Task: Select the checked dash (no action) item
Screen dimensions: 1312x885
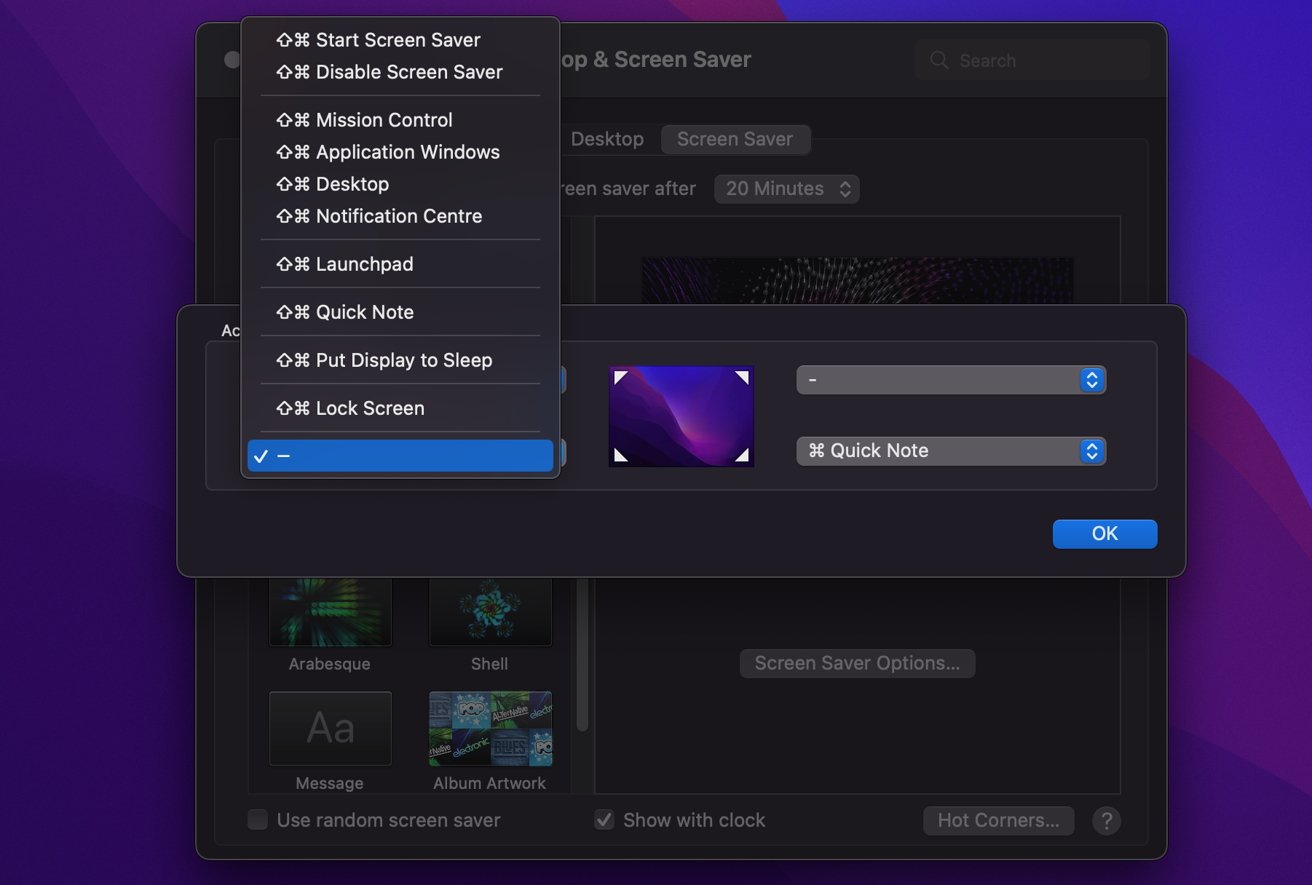Action: (400, 456)
